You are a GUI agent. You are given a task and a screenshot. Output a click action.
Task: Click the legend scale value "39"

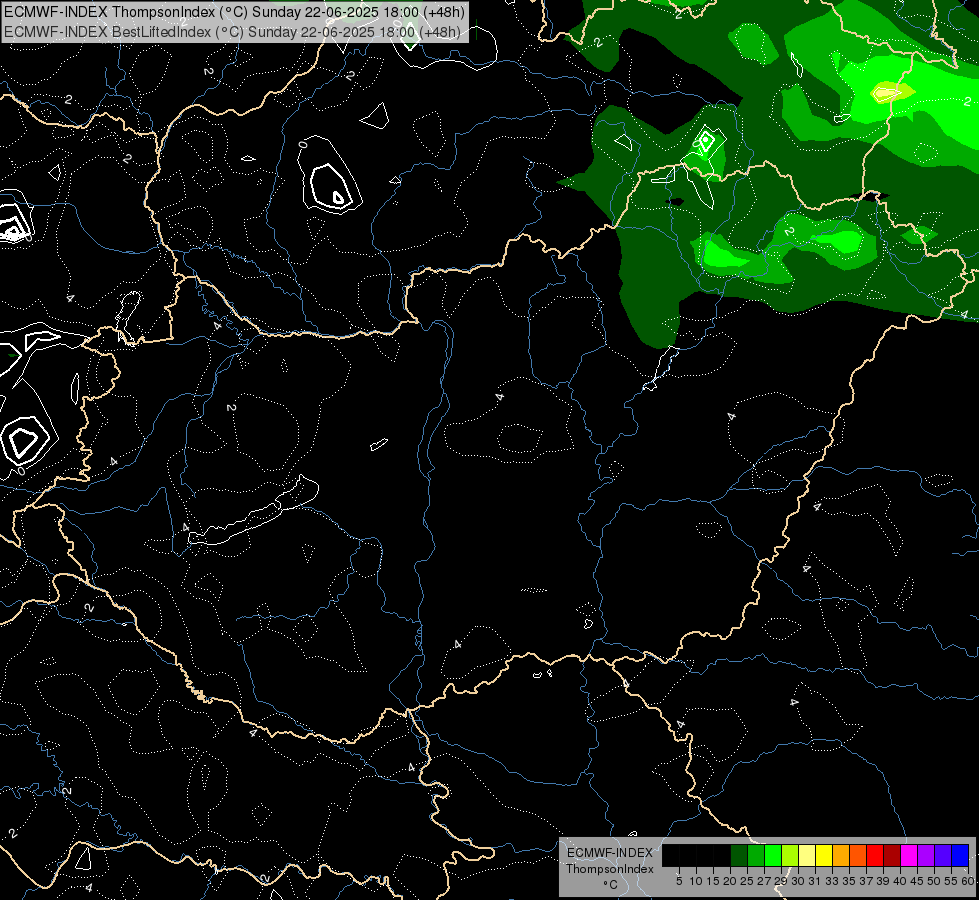pos(883,881)
